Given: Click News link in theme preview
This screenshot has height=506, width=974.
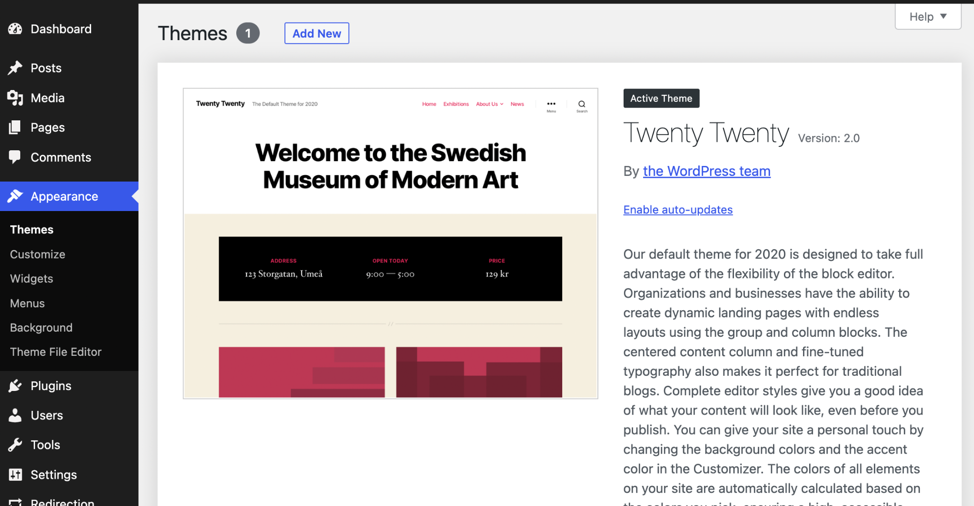Looking at the screenshot, I should coord(517,104).
